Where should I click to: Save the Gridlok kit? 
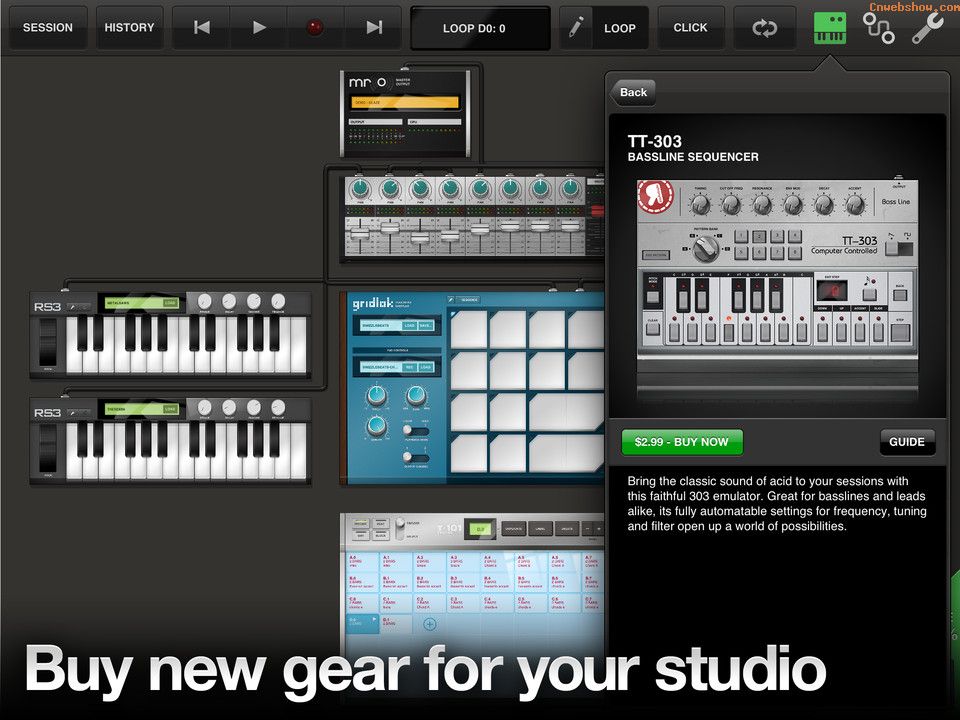coord(425,326)
